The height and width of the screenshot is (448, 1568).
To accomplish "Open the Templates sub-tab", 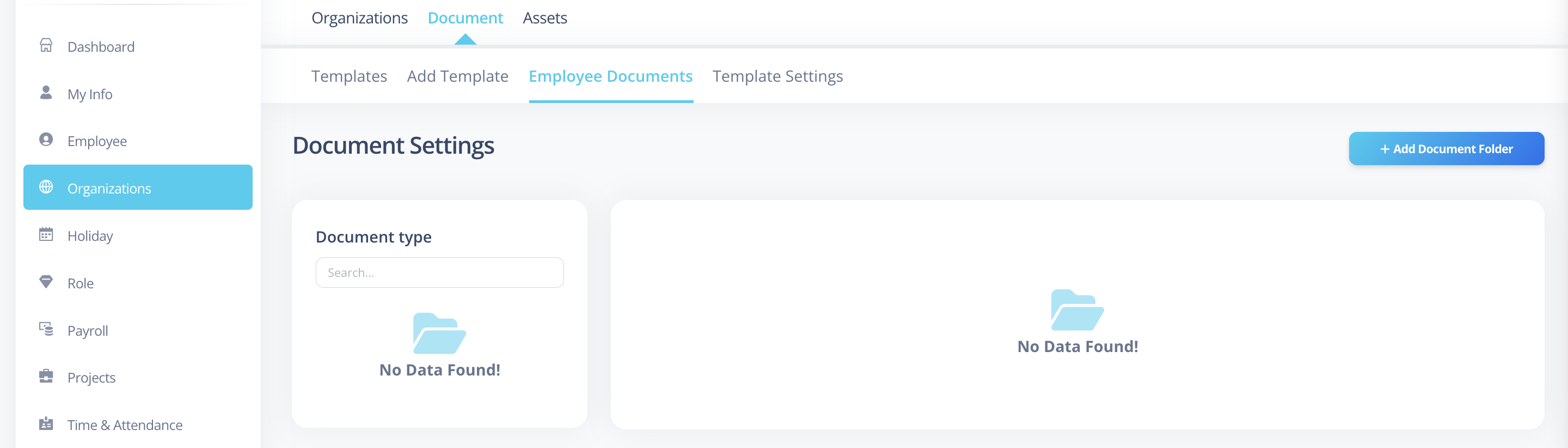I will pyautogui.click(x=349, y=76).
